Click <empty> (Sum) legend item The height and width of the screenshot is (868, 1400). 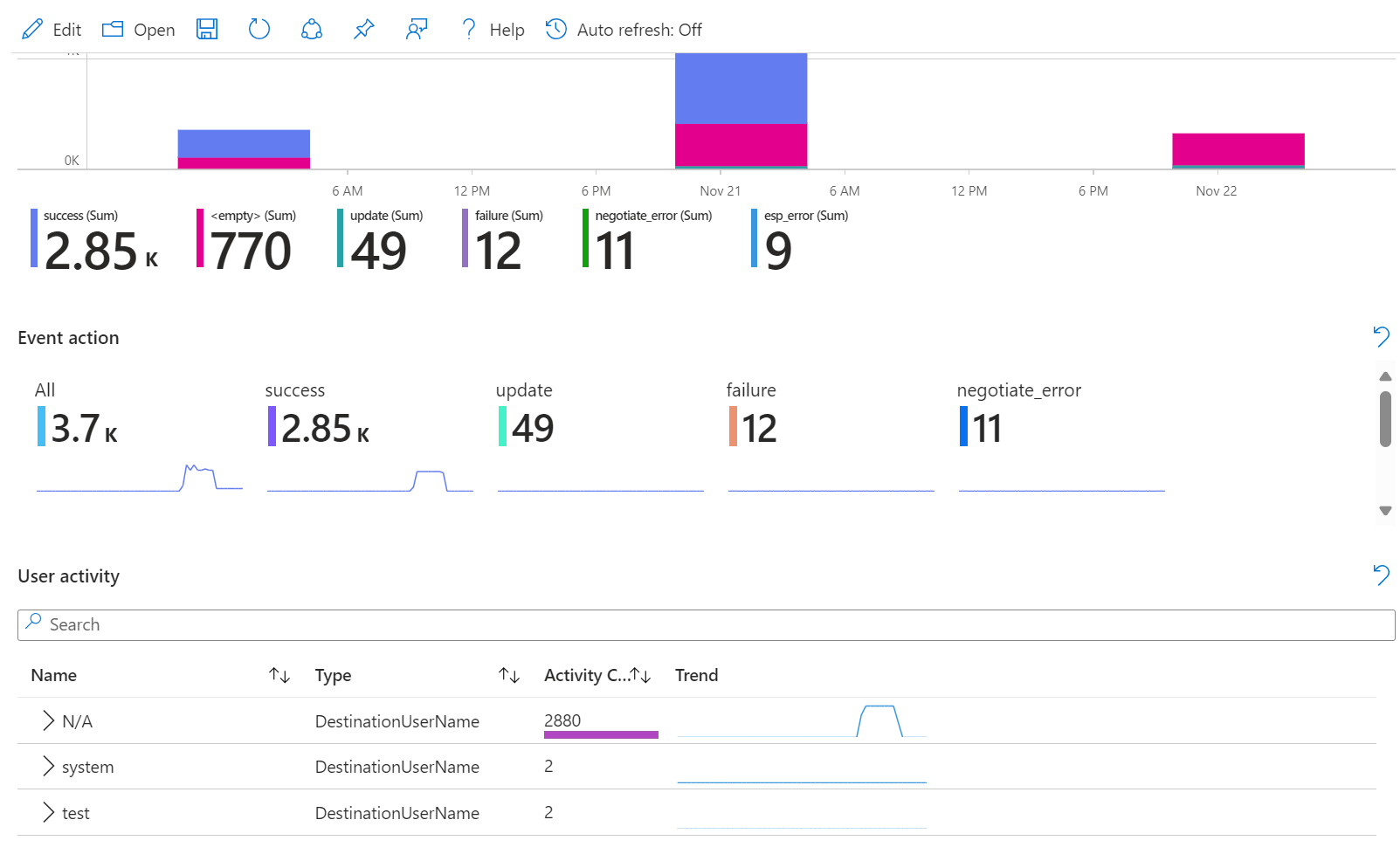click(x=246, y=240)
